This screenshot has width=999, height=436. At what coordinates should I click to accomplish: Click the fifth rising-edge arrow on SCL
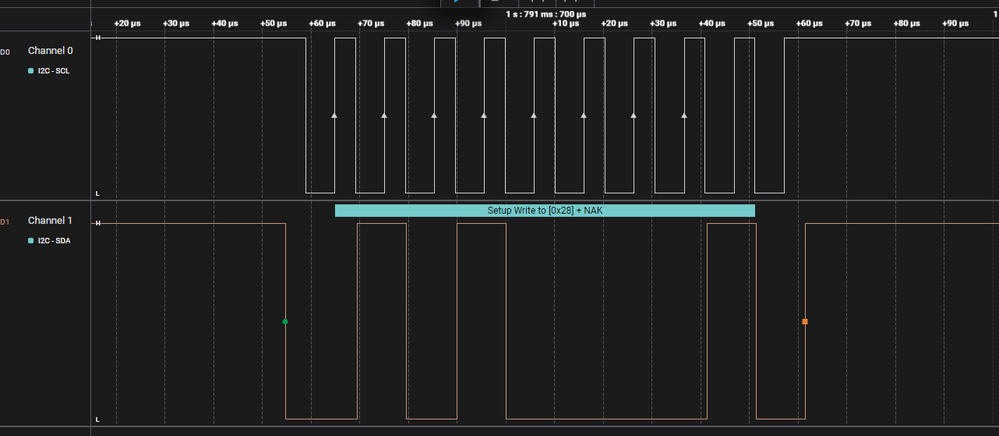(534, 115)
